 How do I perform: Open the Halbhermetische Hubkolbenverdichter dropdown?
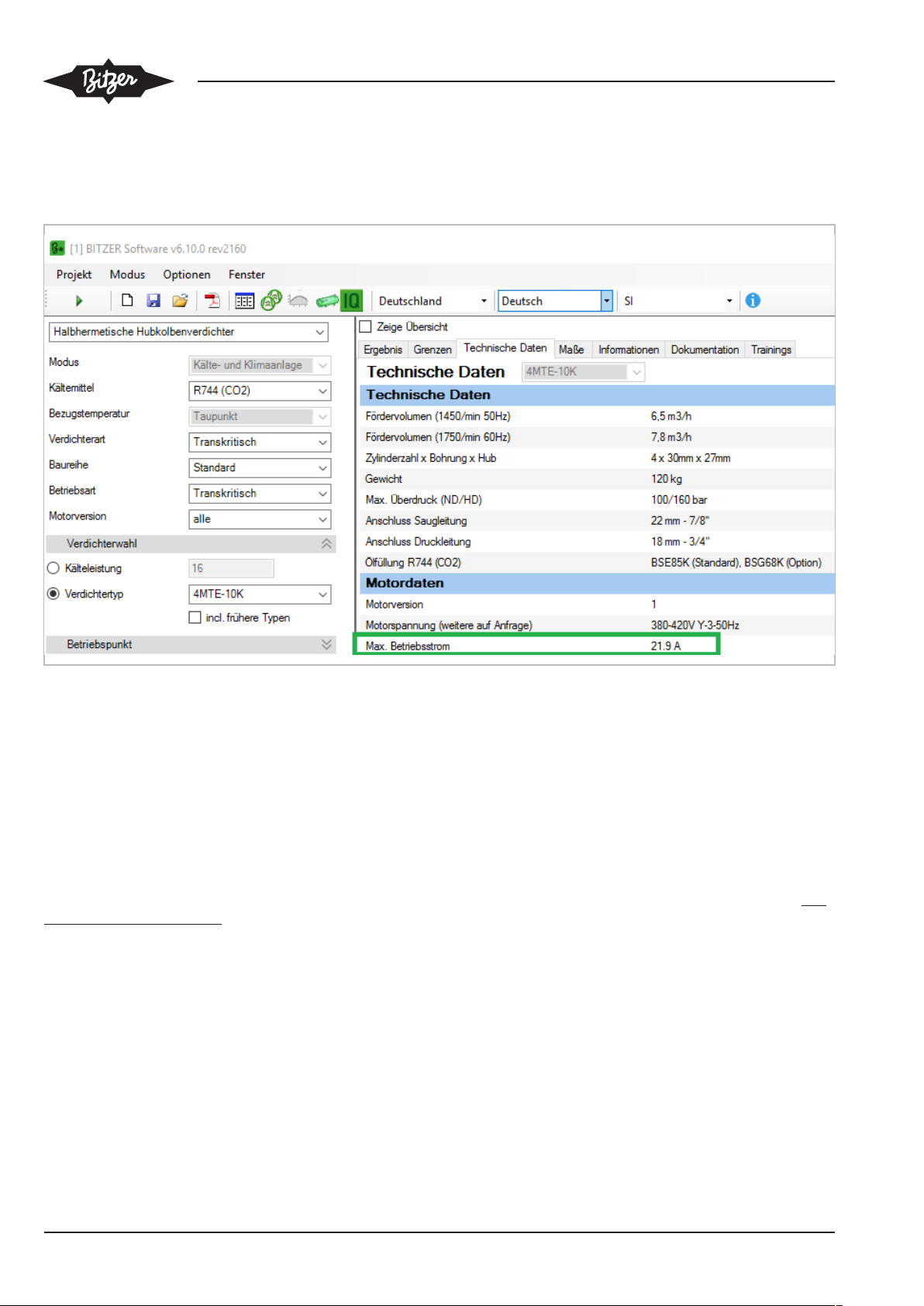(x=188, y=332)
